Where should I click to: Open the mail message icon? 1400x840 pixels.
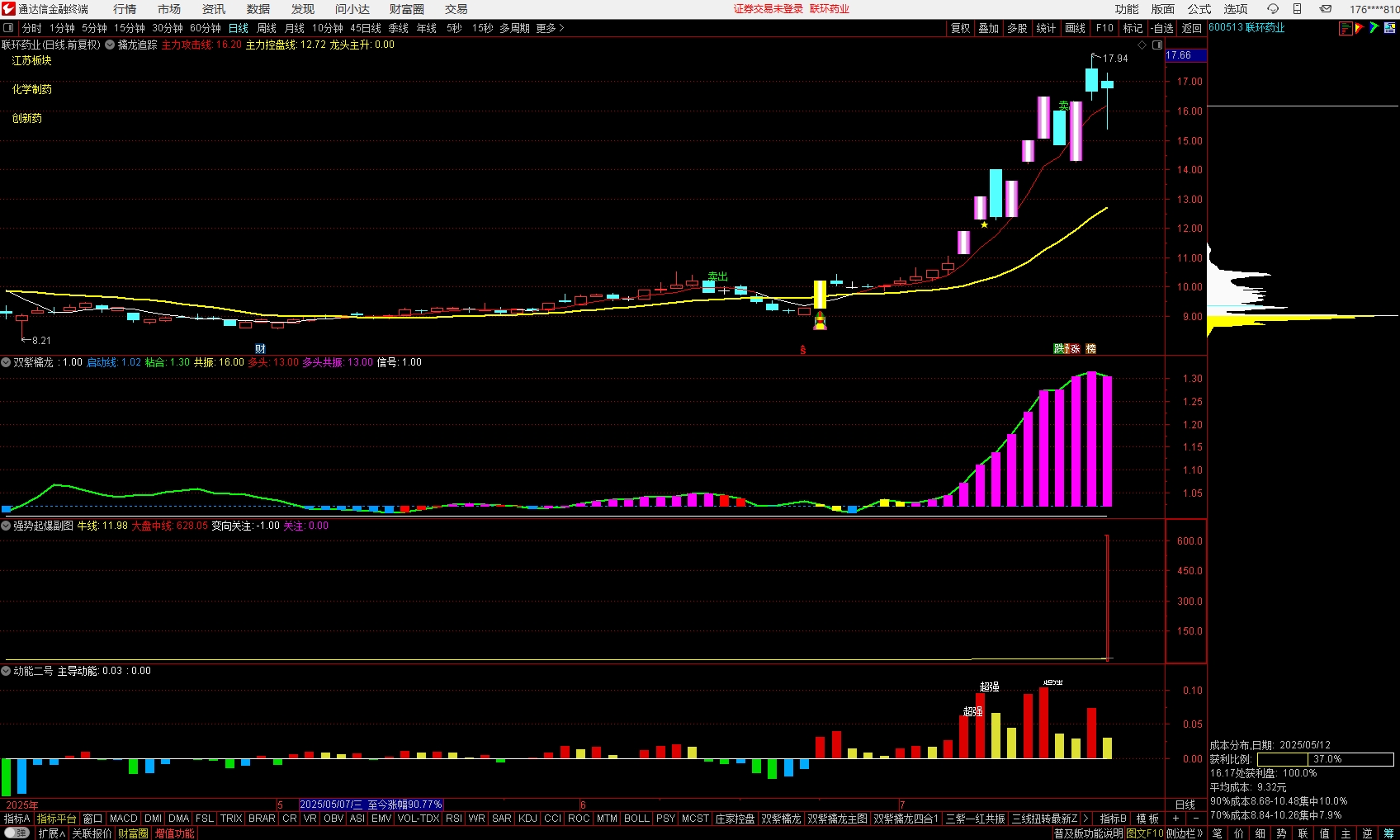1325,9
